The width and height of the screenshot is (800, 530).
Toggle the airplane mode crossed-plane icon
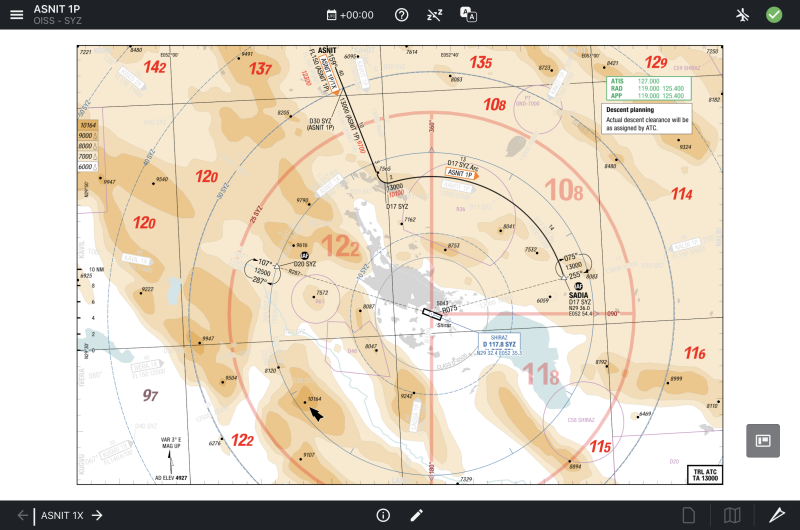(743, 15)
